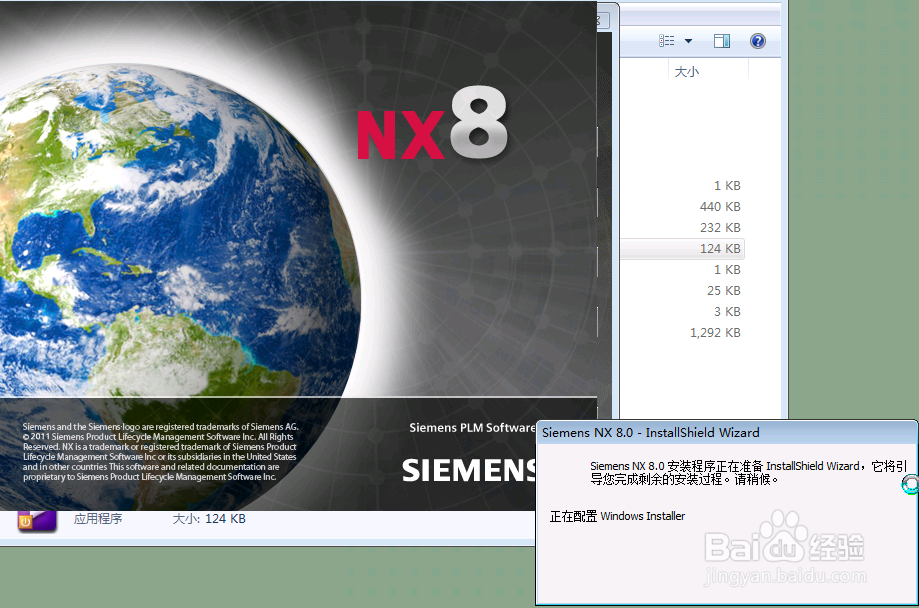Click the Siemens NX 8.0 InstallShield Wizard title bar
The image size is (919, 608).
tap(727, 433)
